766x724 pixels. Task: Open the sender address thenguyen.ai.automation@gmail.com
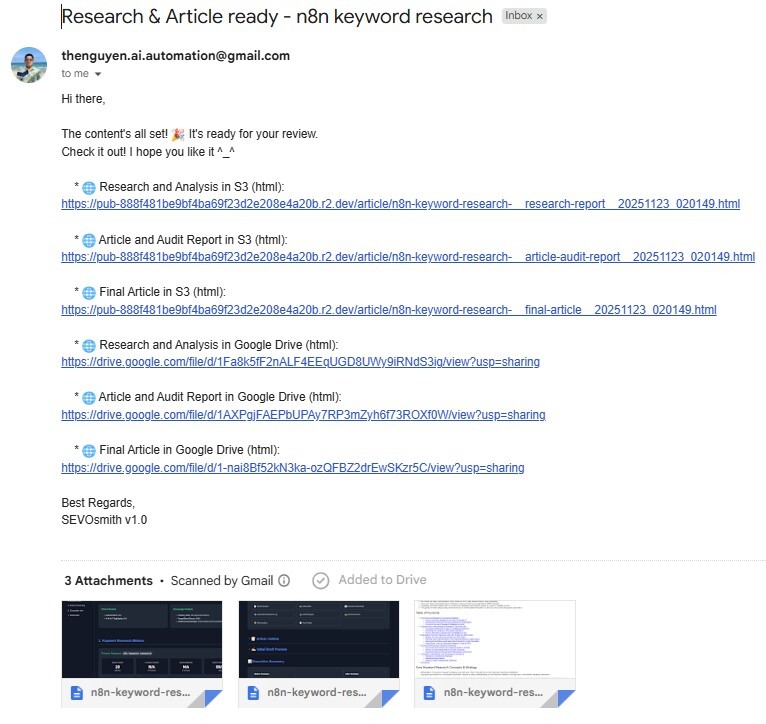pyautogui.click(x=175, y=56)
